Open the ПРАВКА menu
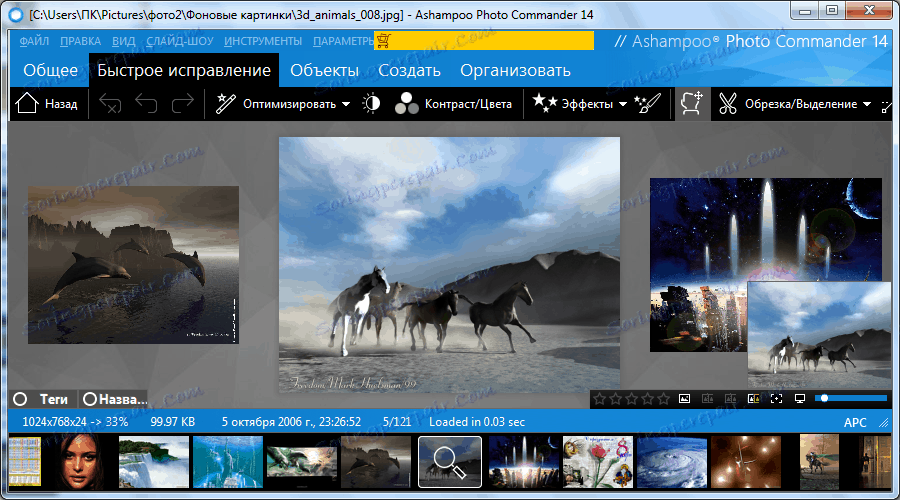 tap(80, 41)
